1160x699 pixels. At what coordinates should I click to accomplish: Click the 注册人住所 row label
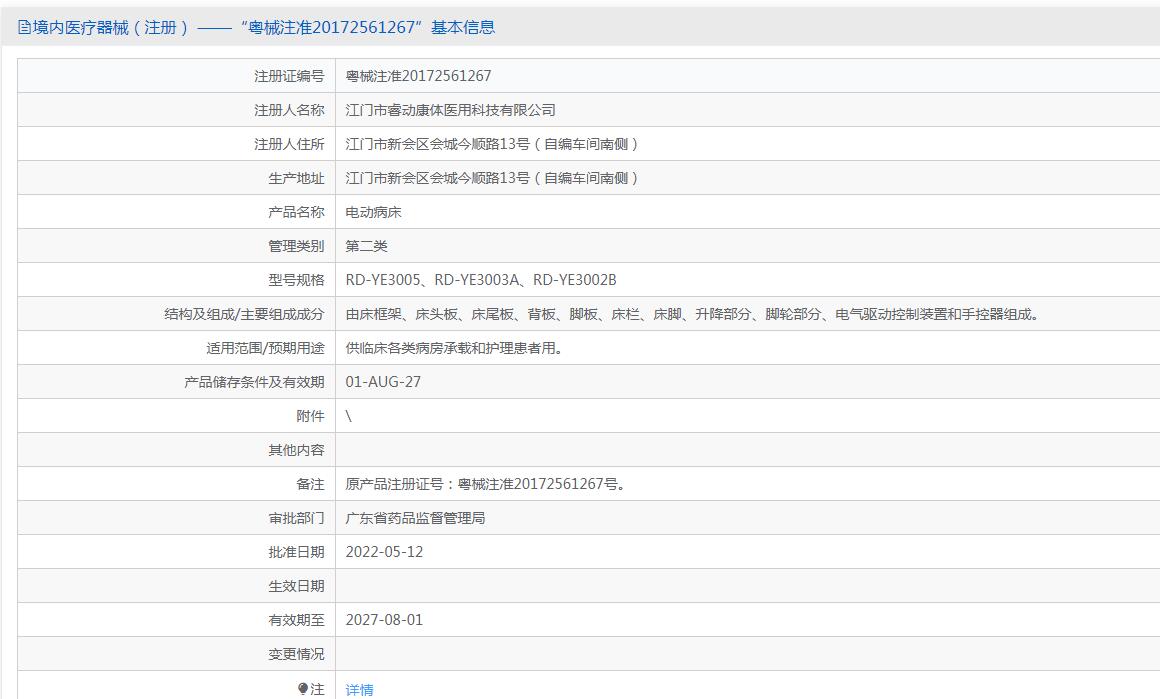point(289,143)
